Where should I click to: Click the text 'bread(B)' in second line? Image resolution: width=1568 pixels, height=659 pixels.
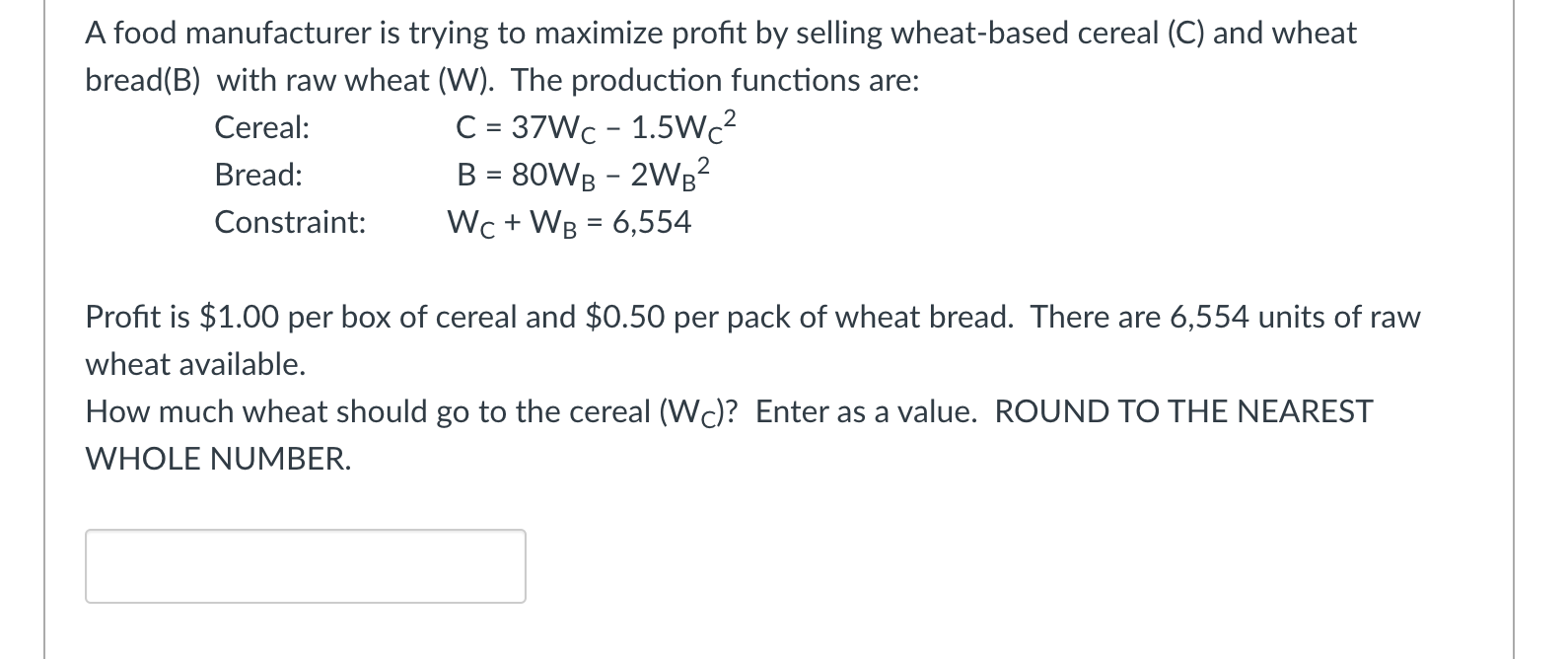(x=142, y=80)
